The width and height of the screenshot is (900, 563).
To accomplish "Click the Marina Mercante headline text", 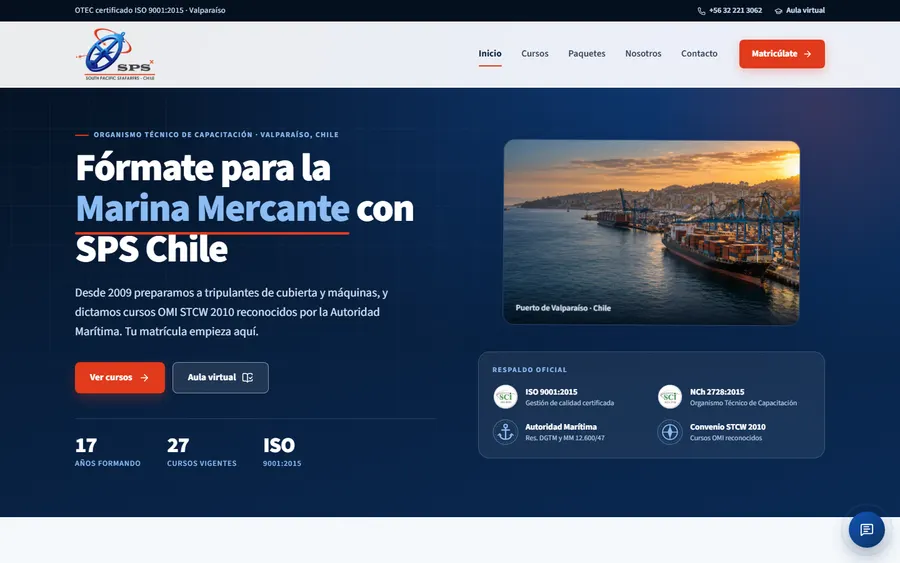I will 212,208.
